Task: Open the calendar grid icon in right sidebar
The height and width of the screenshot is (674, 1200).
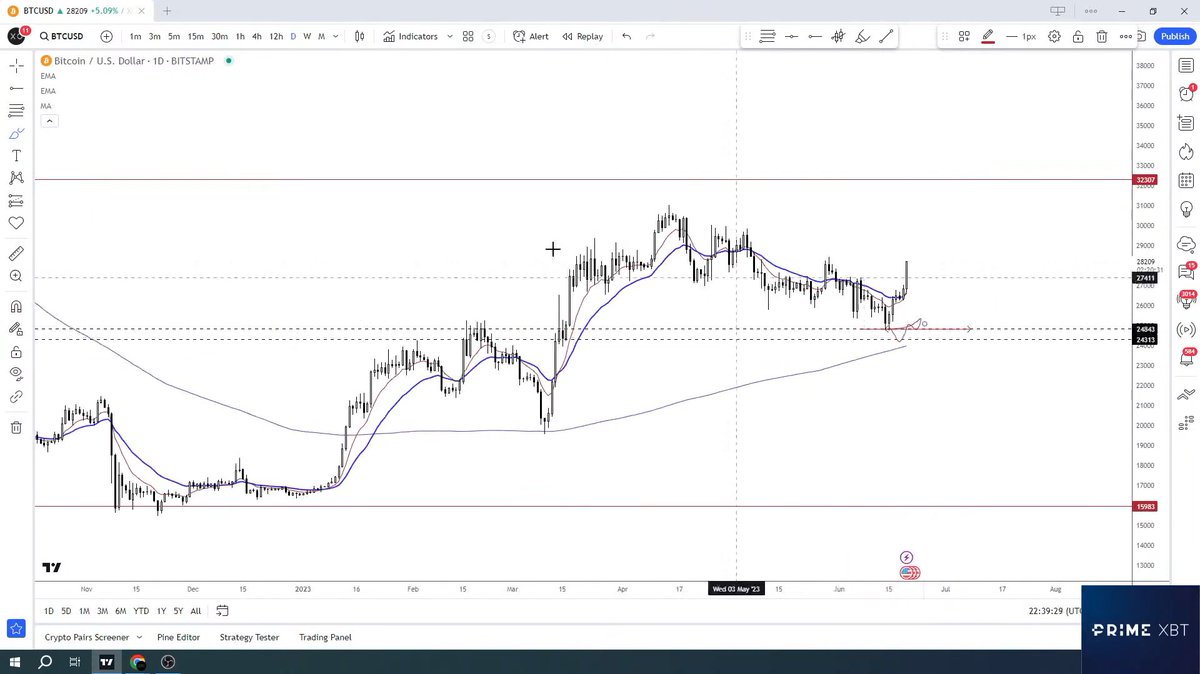Action: click(1186, 182)
